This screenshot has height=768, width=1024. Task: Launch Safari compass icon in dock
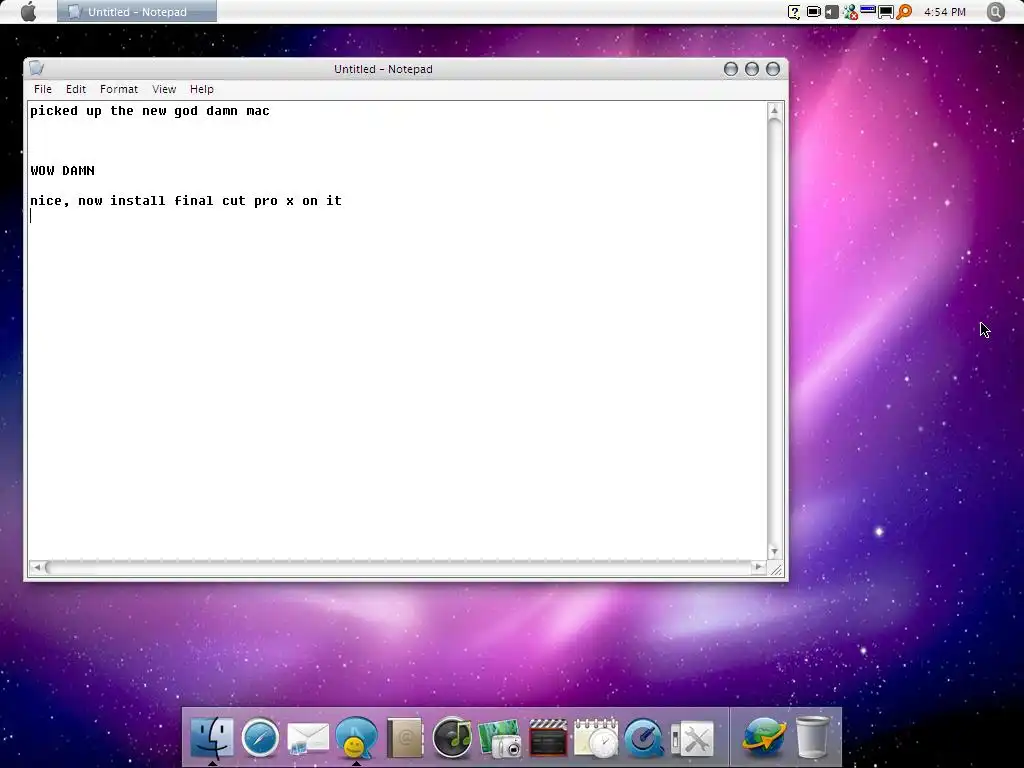(260, 738)
